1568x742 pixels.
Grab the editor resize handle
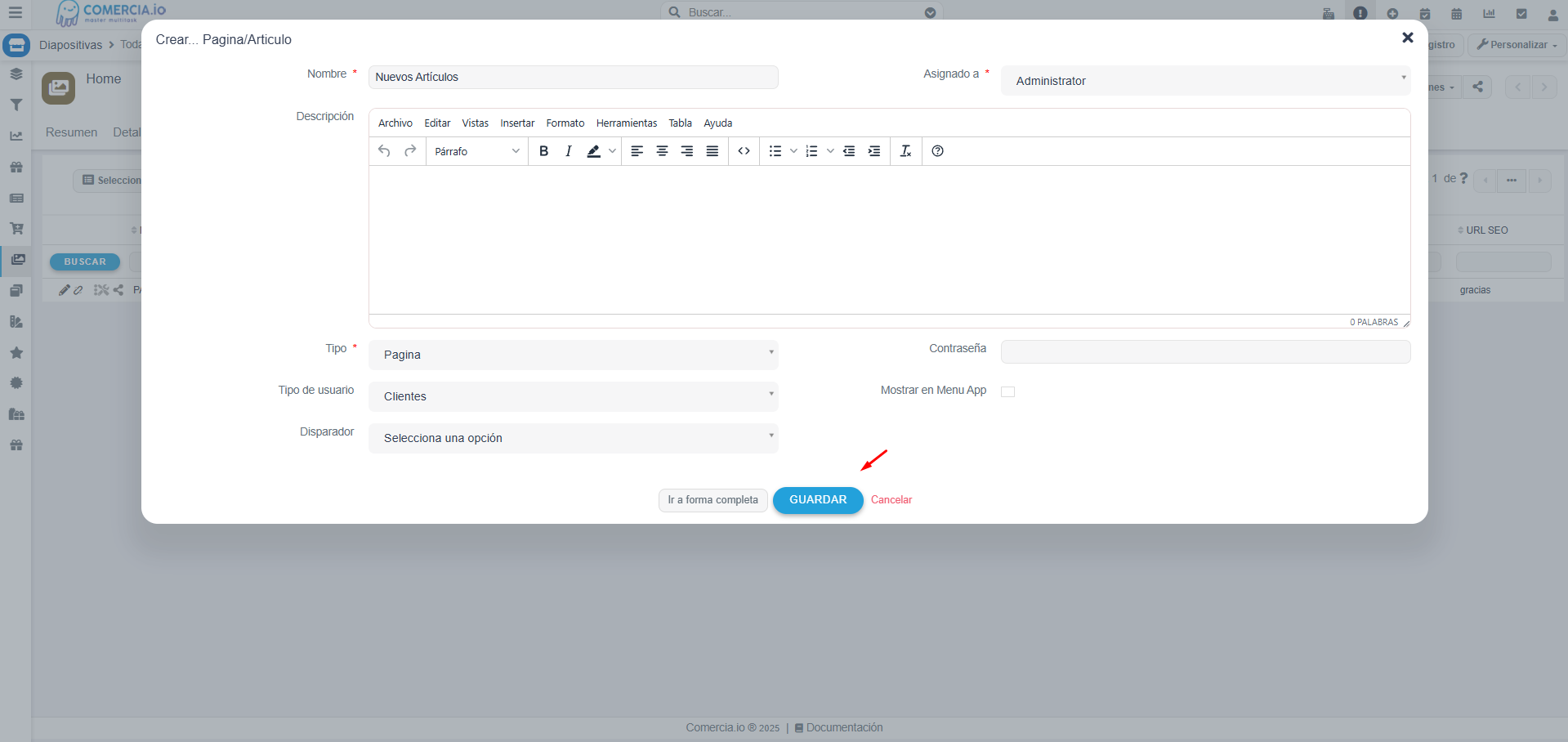point(1405,323)
